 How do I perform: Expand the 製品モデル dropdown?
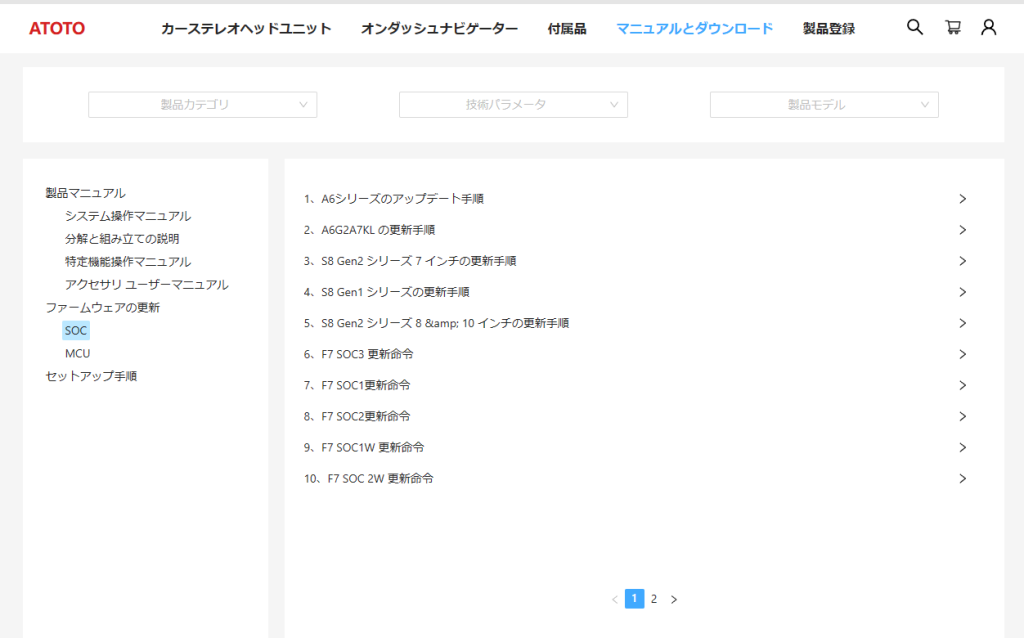coord(824,104)
